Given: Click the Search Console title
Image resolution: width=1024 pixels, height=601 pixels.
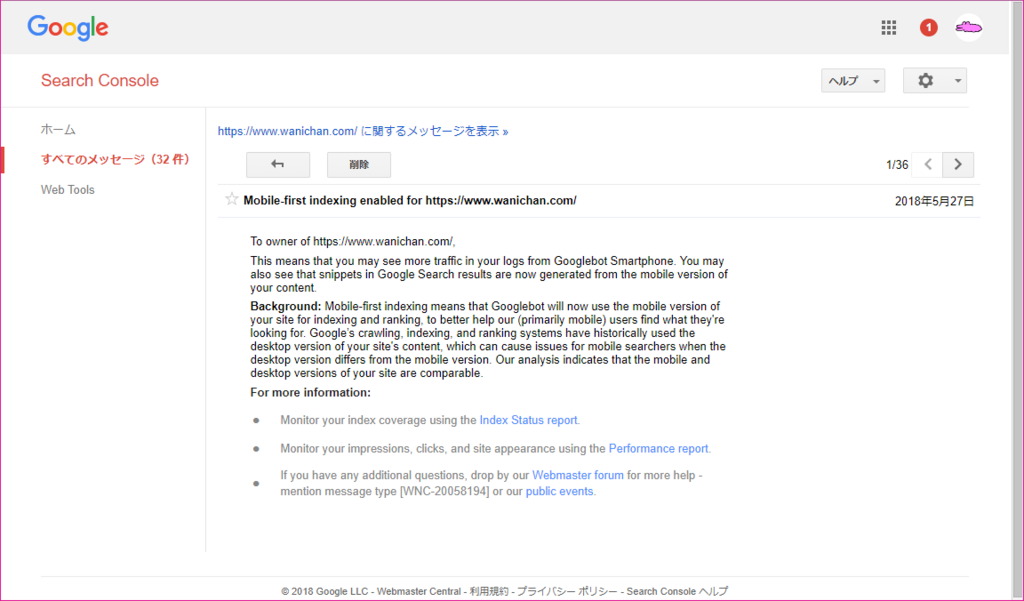Looking at the screenshot, I should coord(100,80).
